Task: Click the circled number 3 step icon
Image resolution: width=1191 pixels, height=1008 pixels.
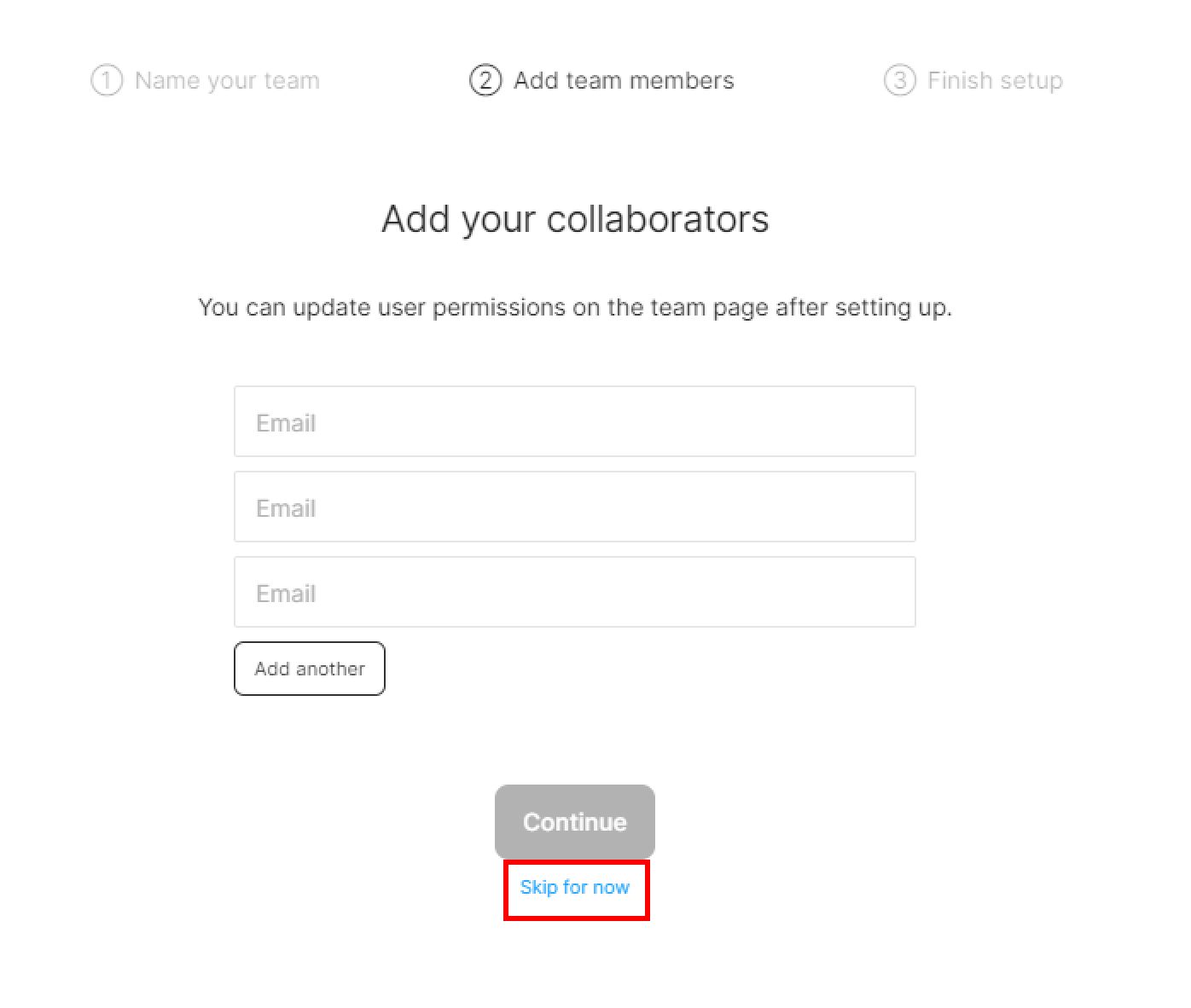Action: 899,80
